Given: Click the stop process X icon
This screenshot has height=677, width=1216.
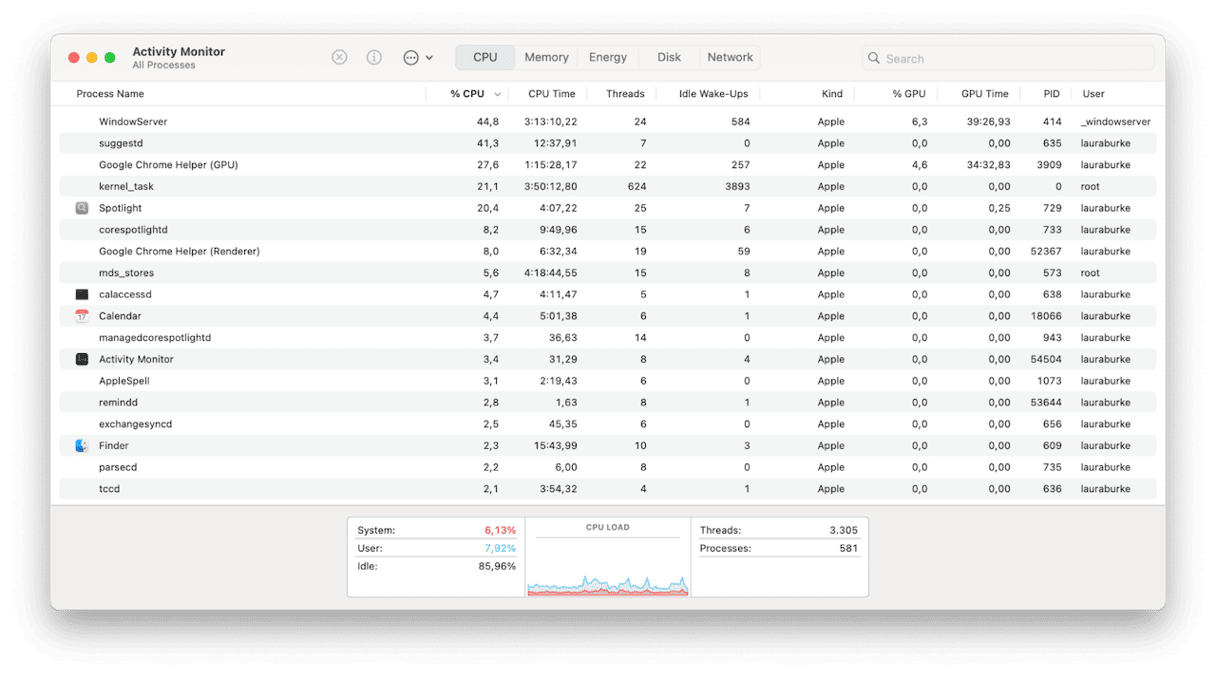Looking at the screenshot, I should [x=339, y=58].
